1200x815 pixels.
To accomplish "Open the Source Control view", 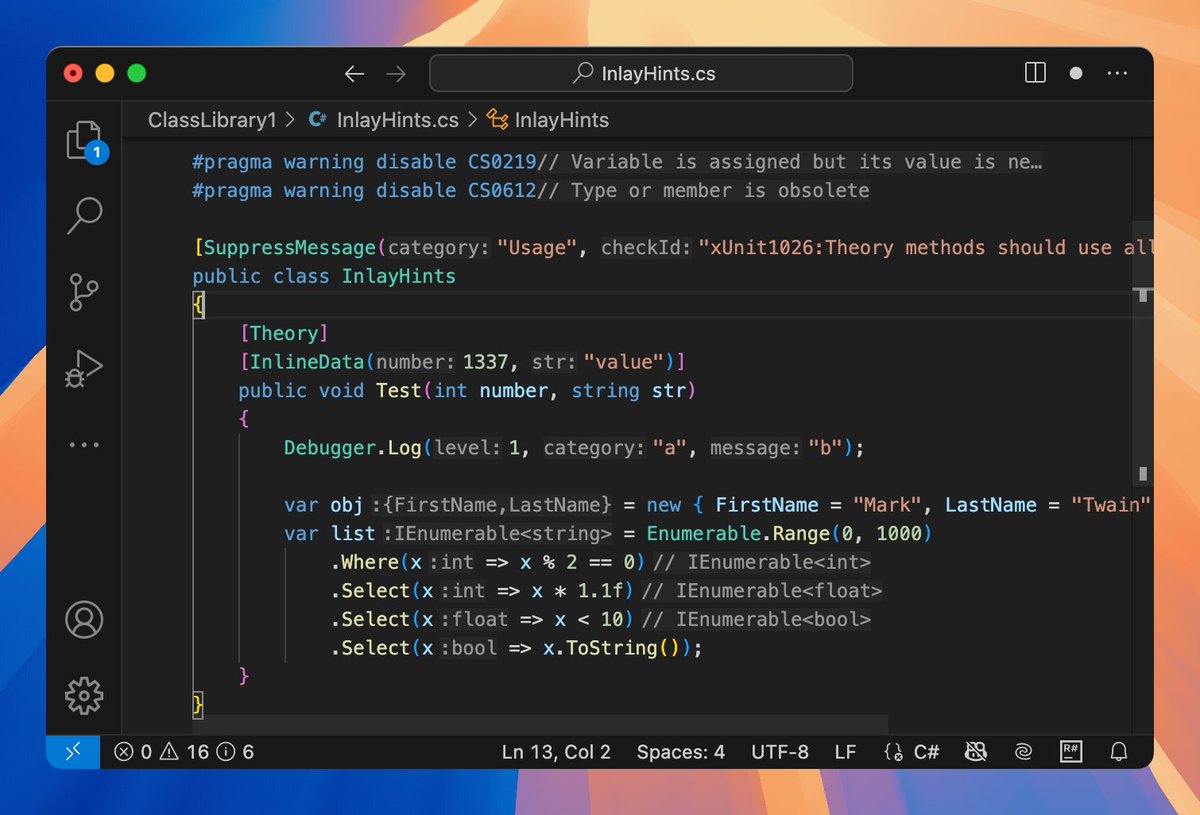I will point(84,292).
